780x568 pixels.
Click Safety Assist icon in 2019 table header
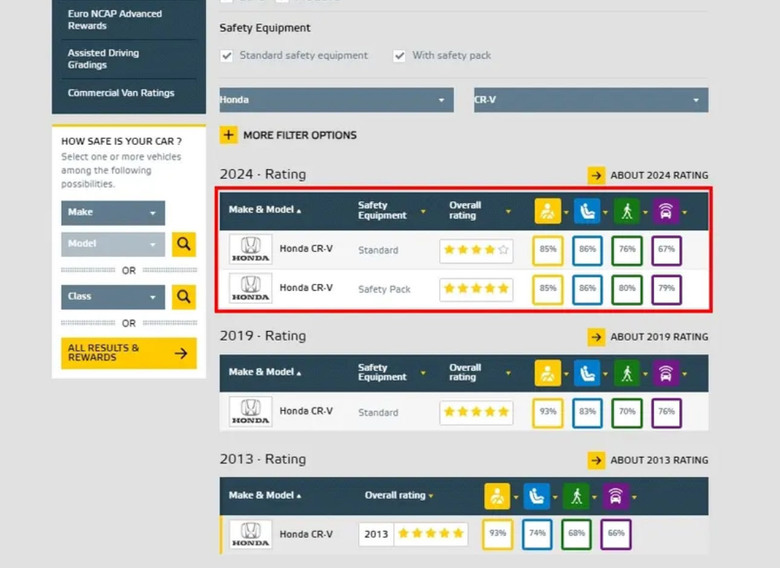tap(666, 373)
